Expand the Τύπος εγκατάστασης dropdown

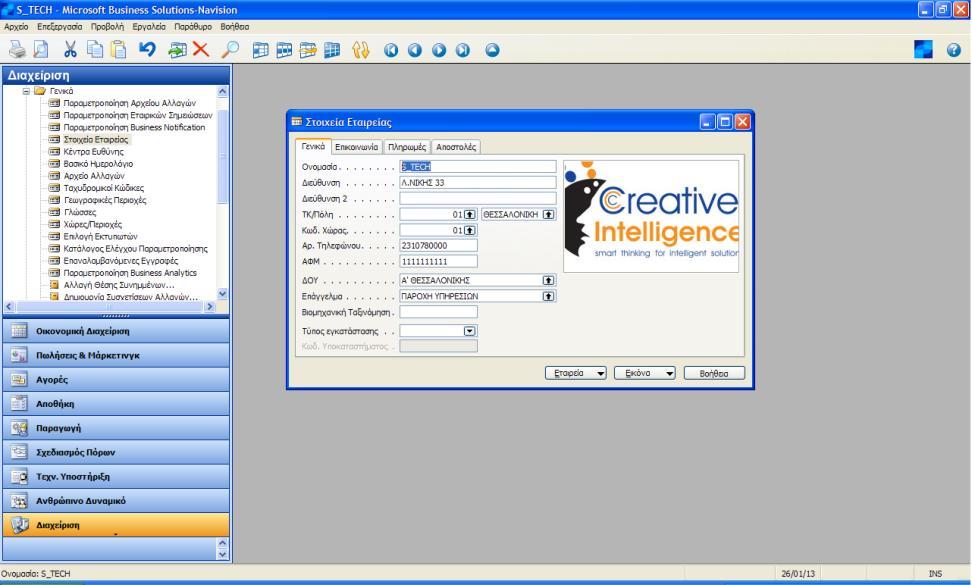[x=470, y=331]
